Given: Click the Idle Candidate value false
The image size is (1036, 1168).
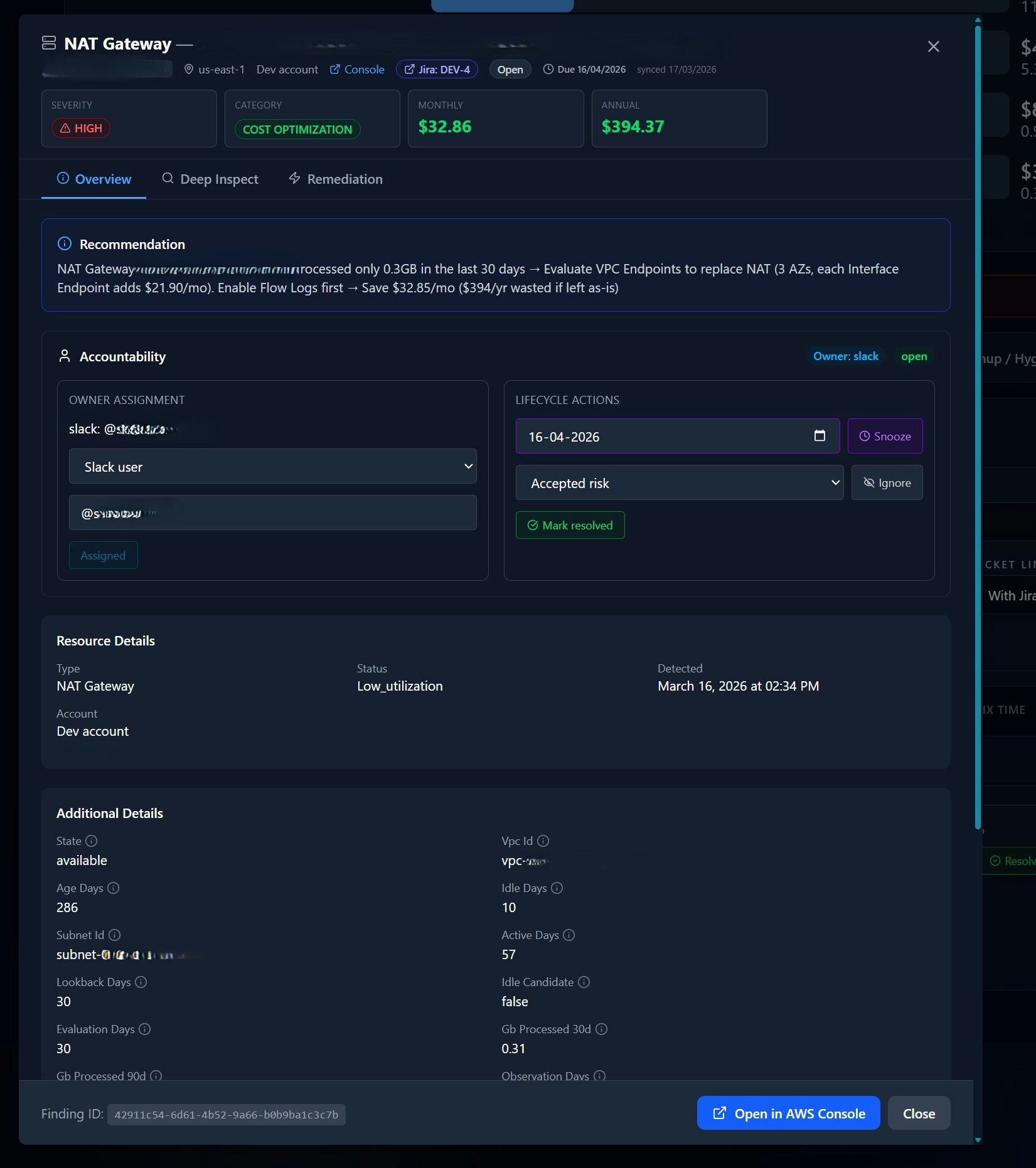Looking at the screenshot, I should pos(515,1002).
